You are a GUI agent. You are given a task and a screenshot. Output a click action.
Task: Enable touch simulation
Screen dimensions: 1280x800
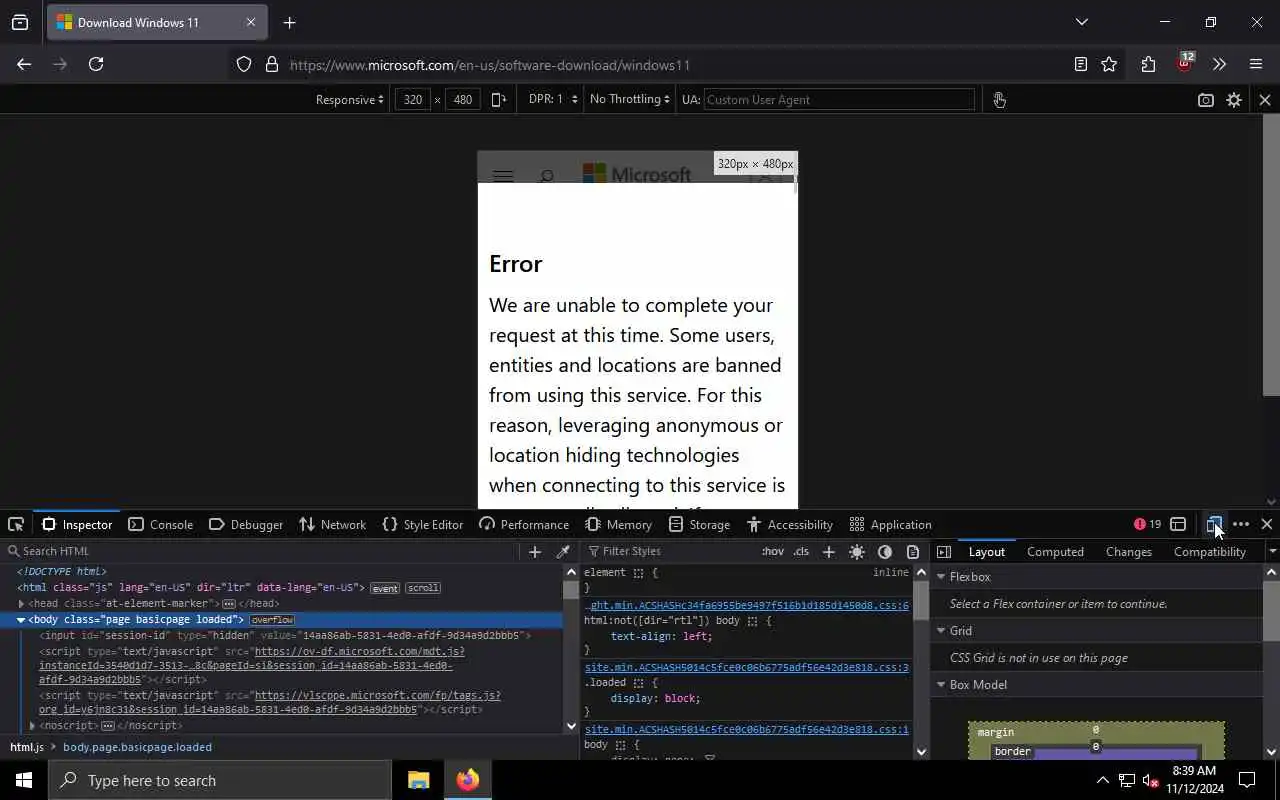(x=999, y=99)
